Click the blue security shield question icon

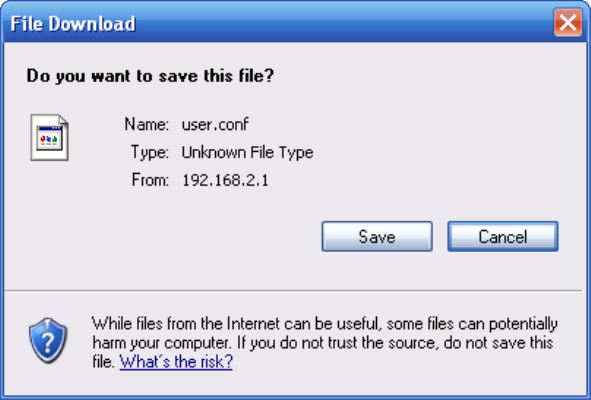pos(48,340)
